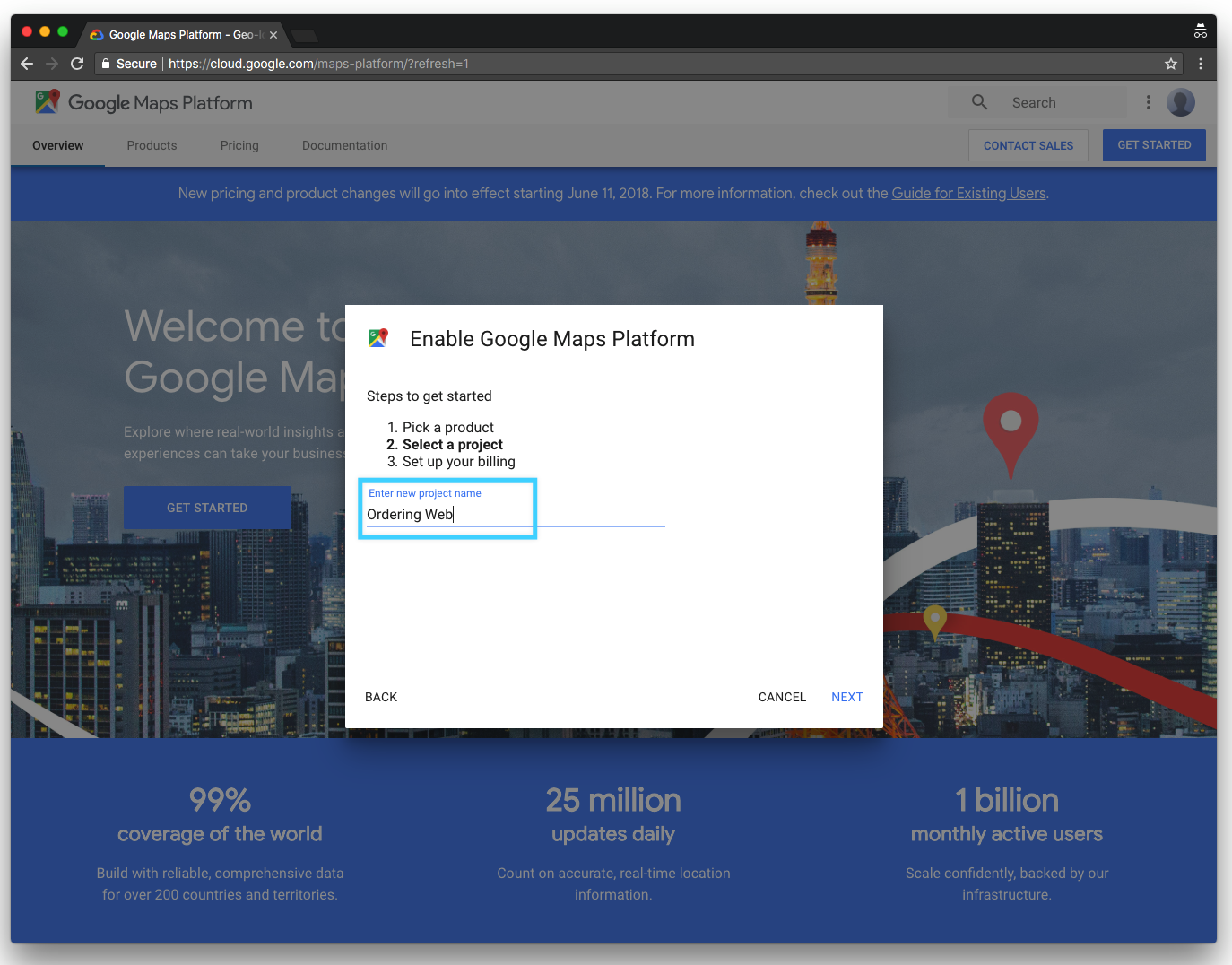Click the Google Maps Platform logo icon
This screenshot has height=965, width=1232.
click(x=48, y=101)
